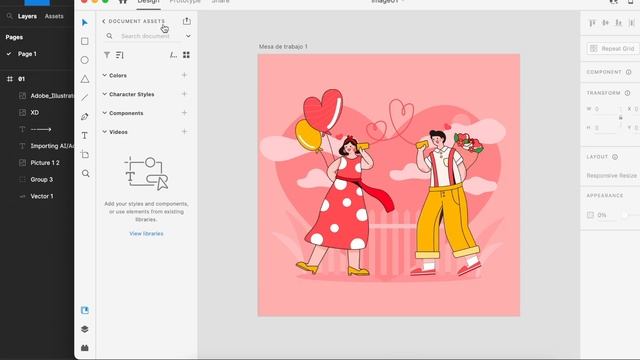640x360 pixels.
Task: Select the Select (arrow) tool
Action: [84, 22]
